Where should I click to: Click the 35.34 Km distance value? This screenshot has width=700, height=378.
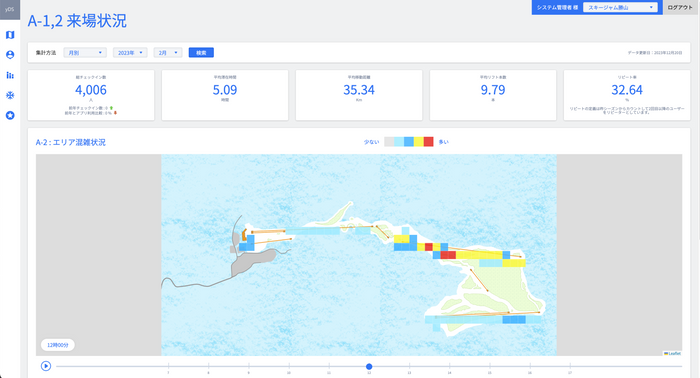tap(358, 90)
